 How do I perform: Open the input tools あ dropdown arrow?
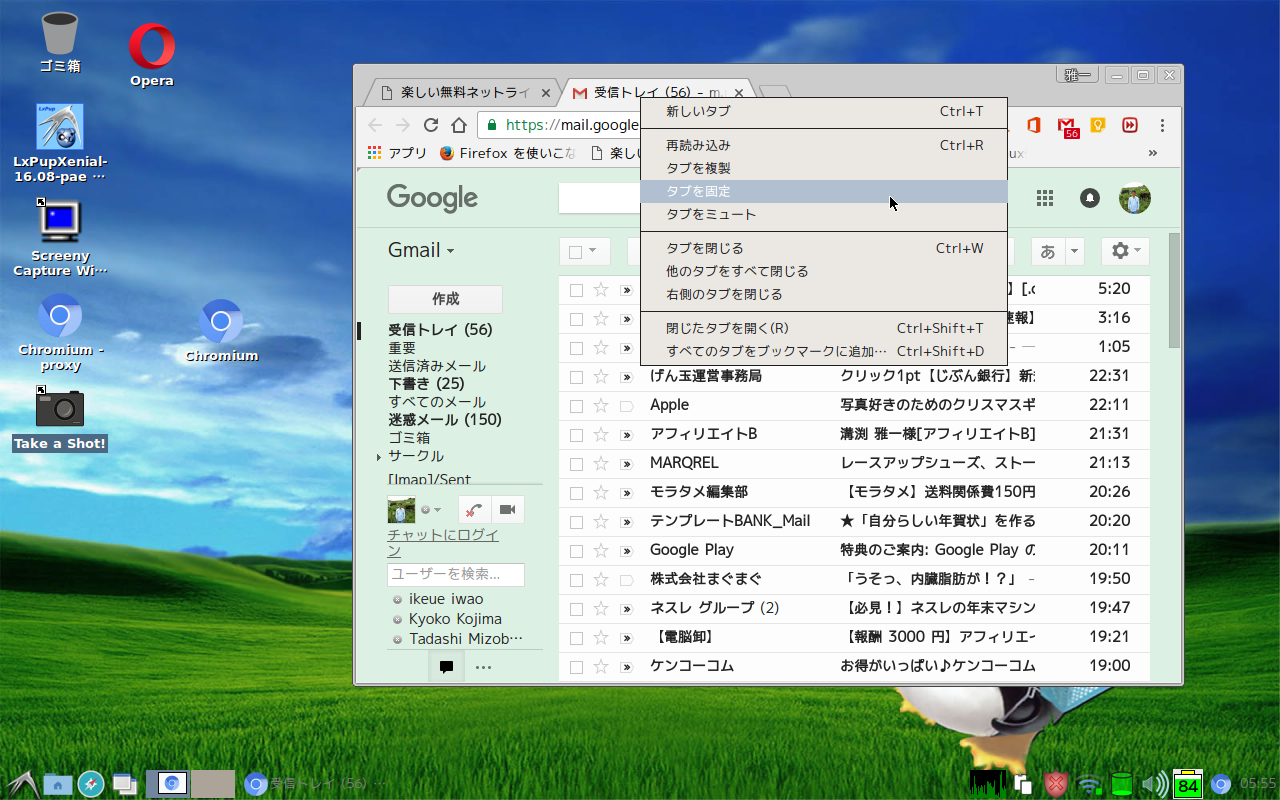[1075, 251]
